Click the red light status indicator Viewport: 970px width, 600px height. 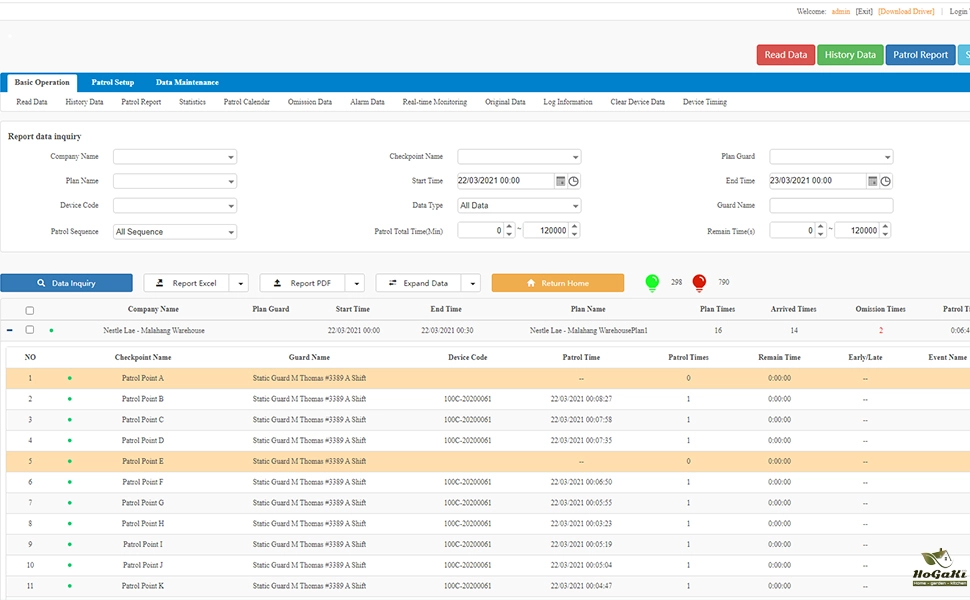click(700, 283)
